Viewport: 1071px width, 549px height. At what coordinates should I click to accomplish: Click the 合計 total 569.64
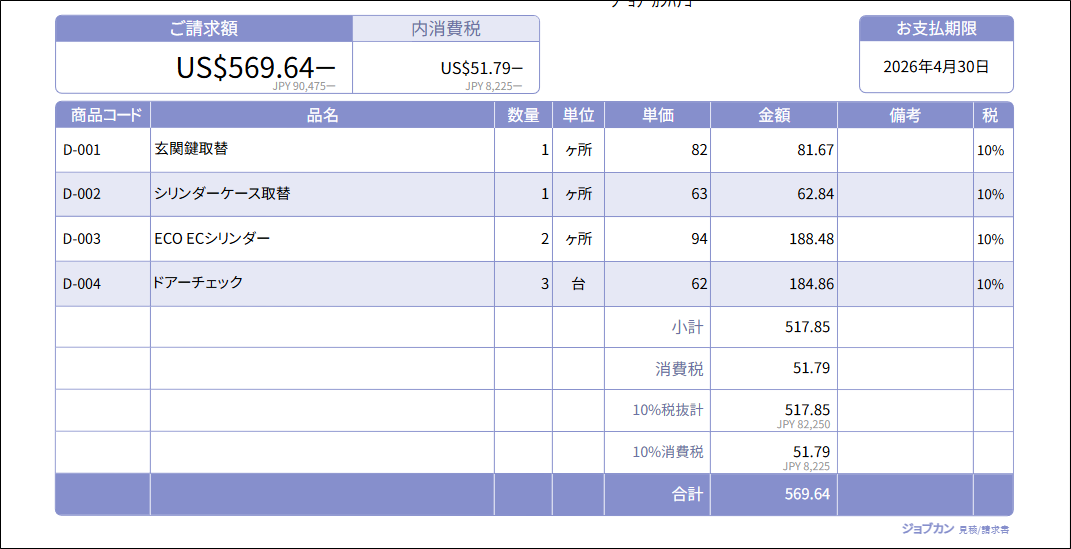coord(807,494)
